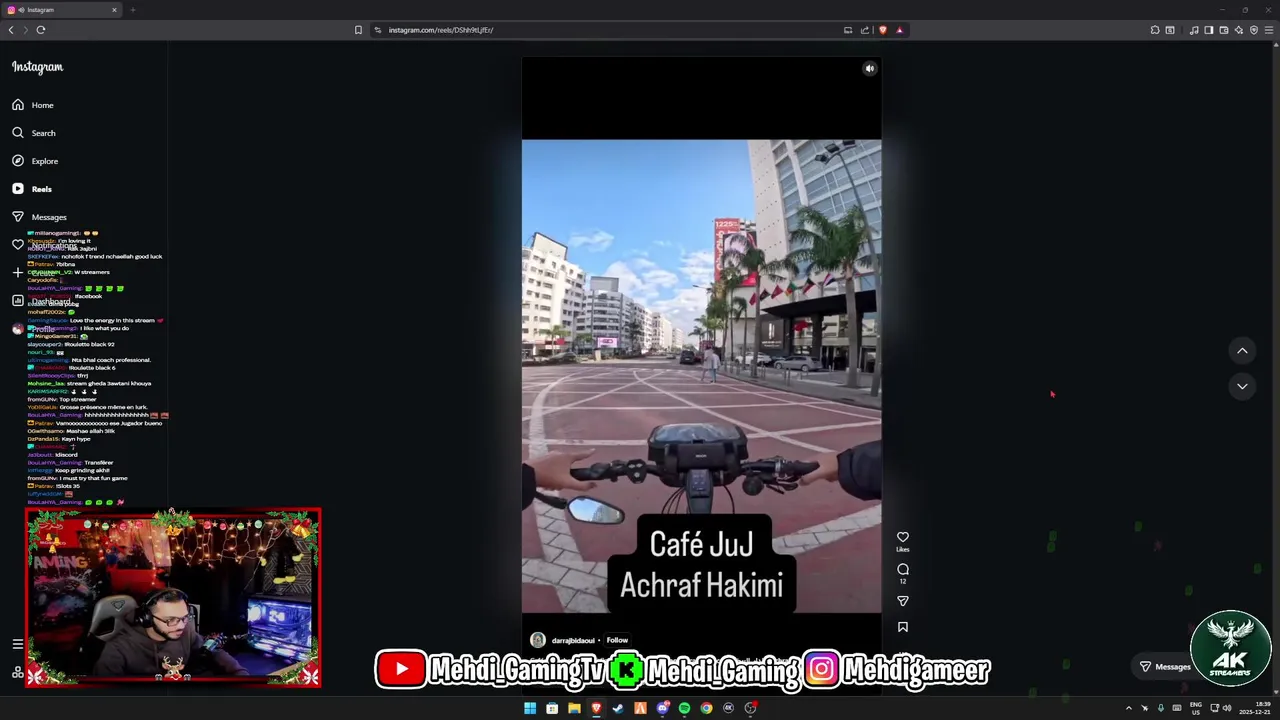The image size is (1280, 720).
Task: Click the Instagram logo wordmark
Action: coord(37,67)
